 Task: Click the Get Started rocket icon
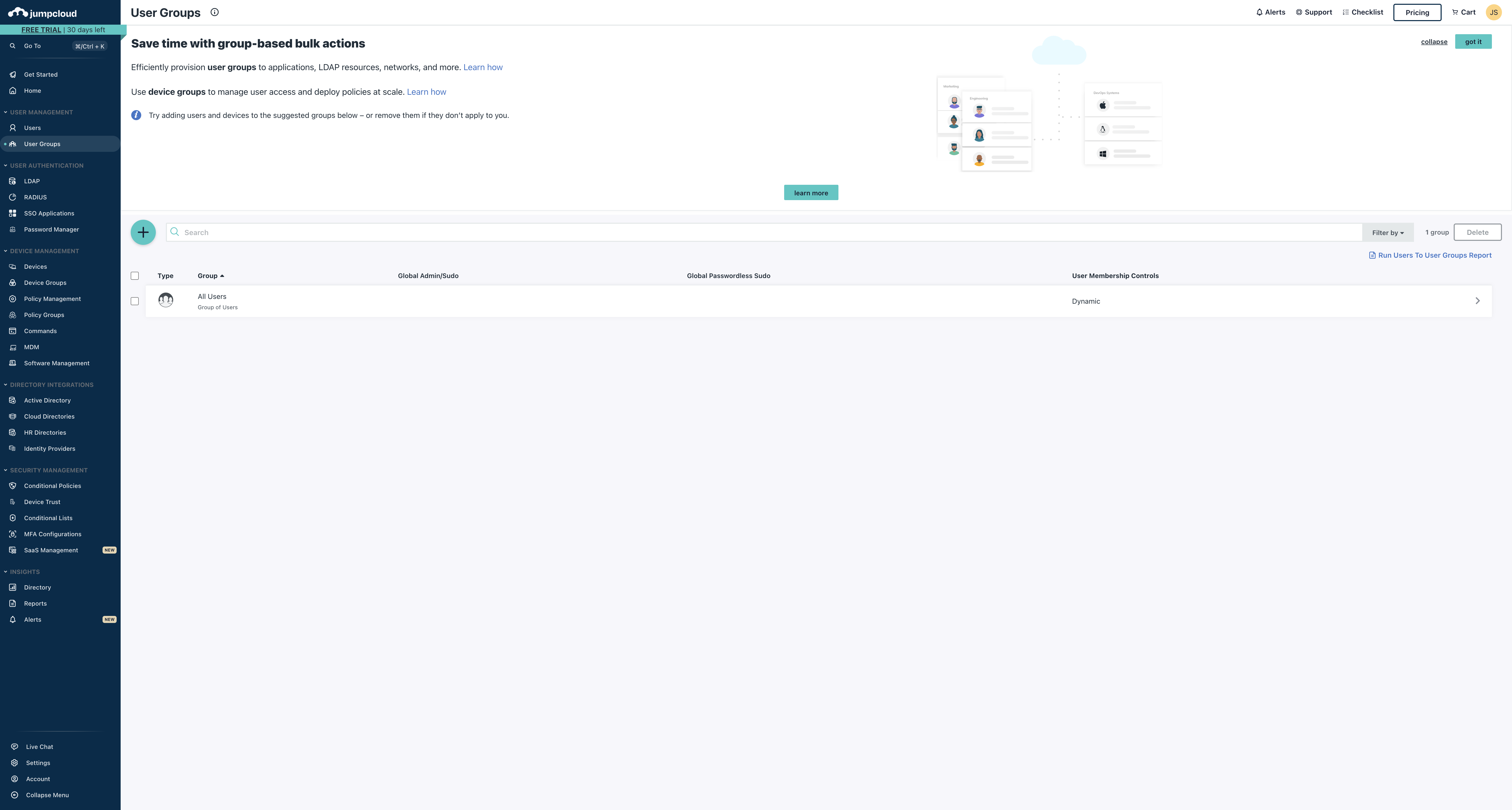pos(12,75)
